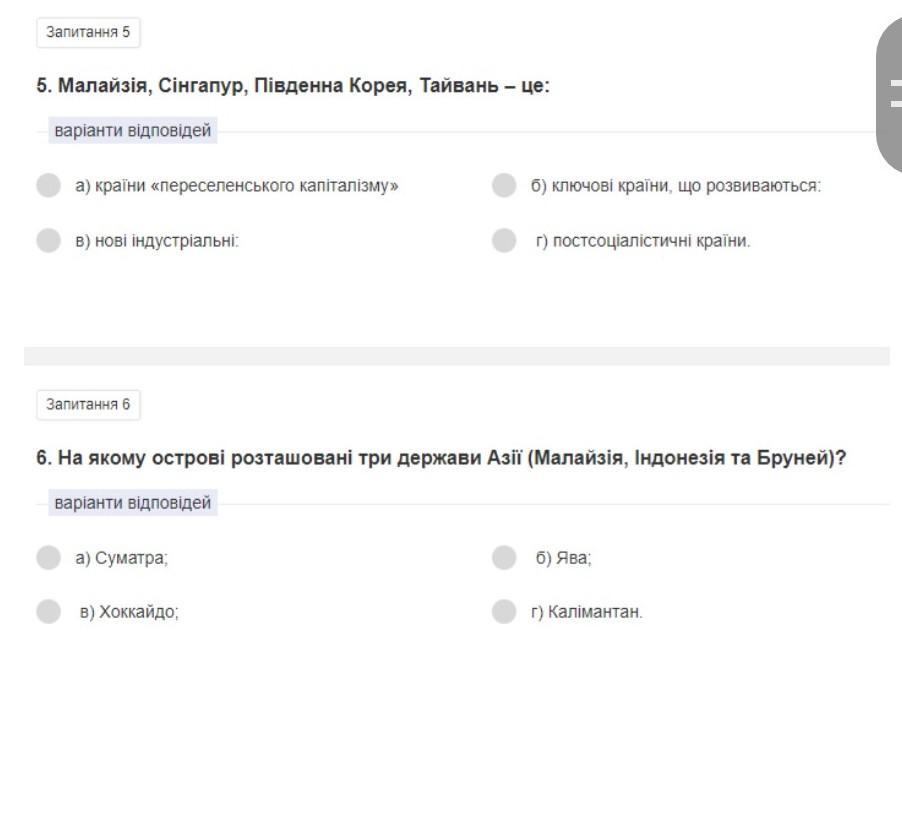Screen dimensions: 902x823
Task: Click answer text г) Калімантан
Action: (586, 612)
